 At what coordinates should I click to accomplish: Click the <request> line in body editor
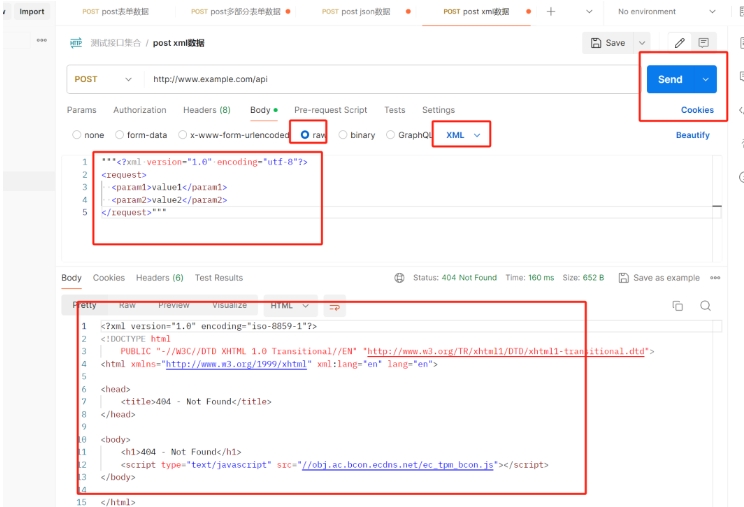tap(124, 175)
